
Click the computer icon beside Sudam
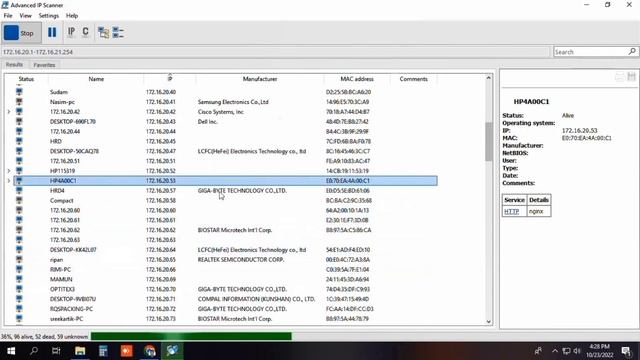[19, 91]
